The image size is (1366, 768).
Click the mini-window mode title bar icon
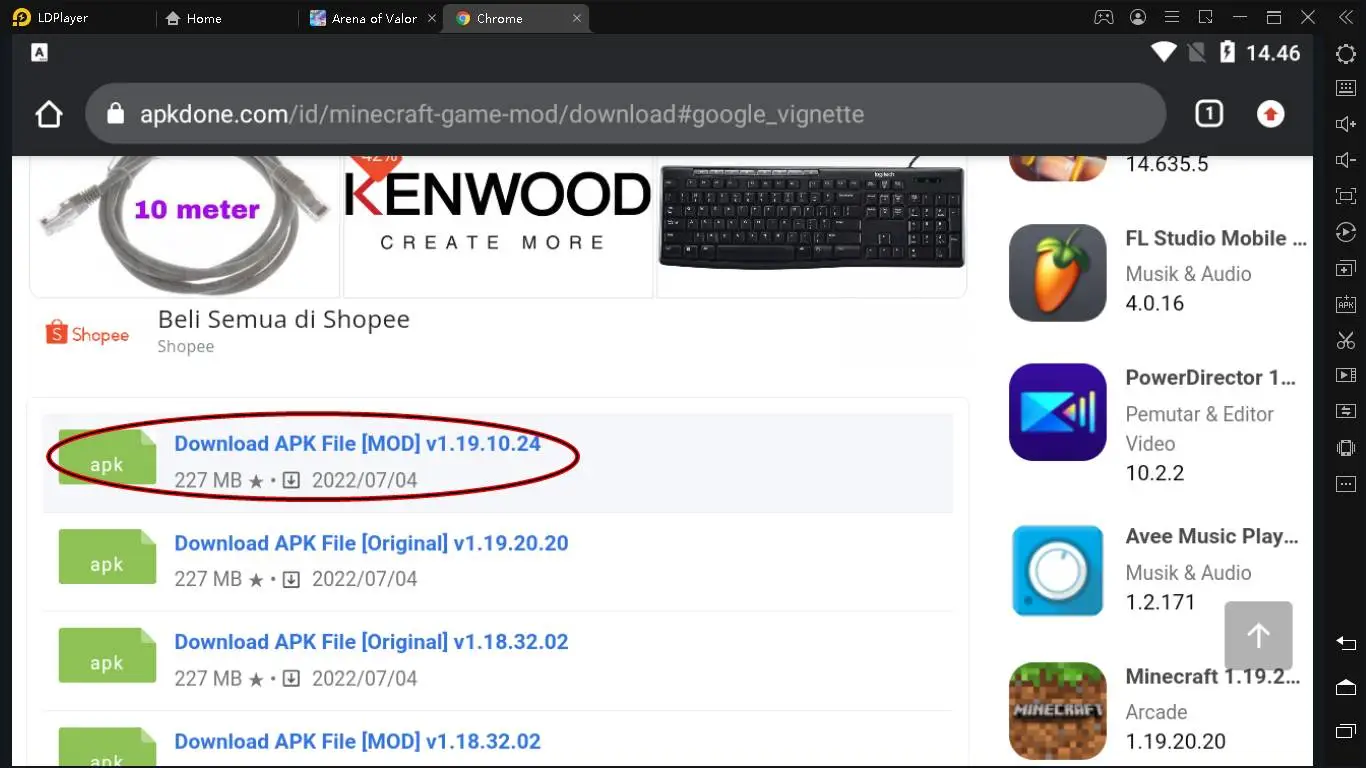click(x=1206, y=18)
